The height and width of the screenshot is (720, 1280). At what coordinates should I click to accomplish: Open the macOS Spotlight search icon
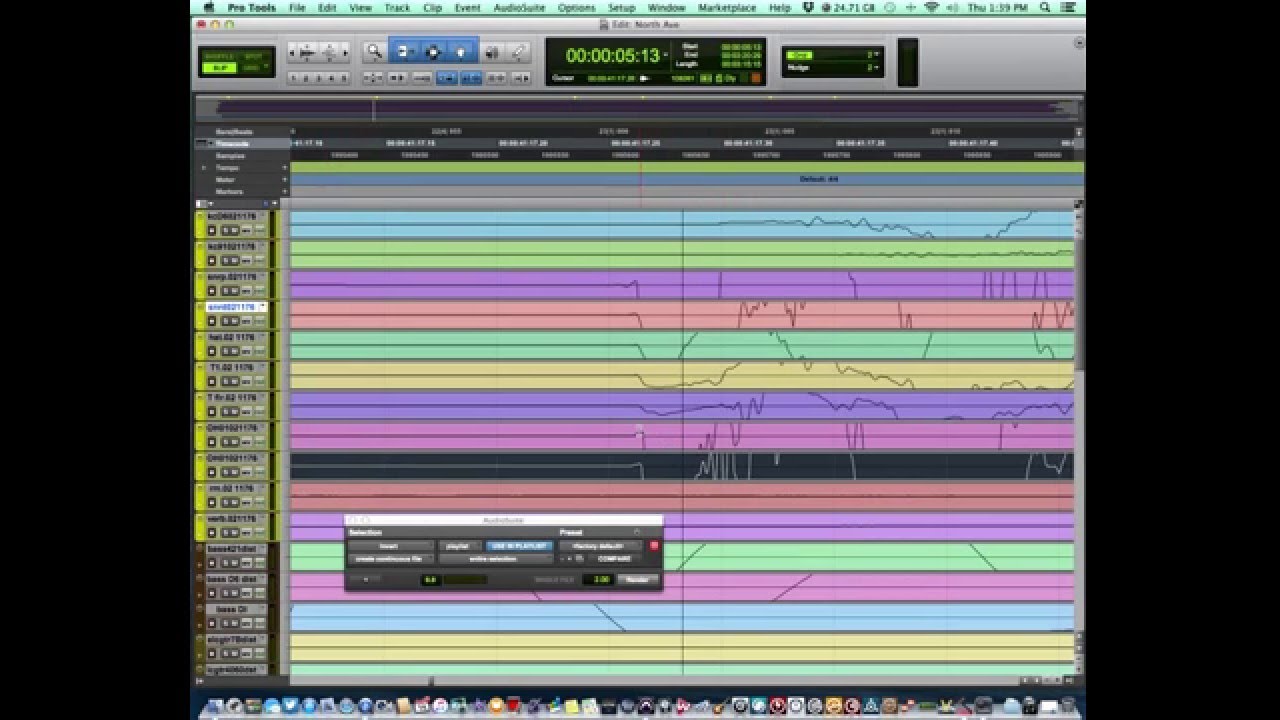[1045, 7]
